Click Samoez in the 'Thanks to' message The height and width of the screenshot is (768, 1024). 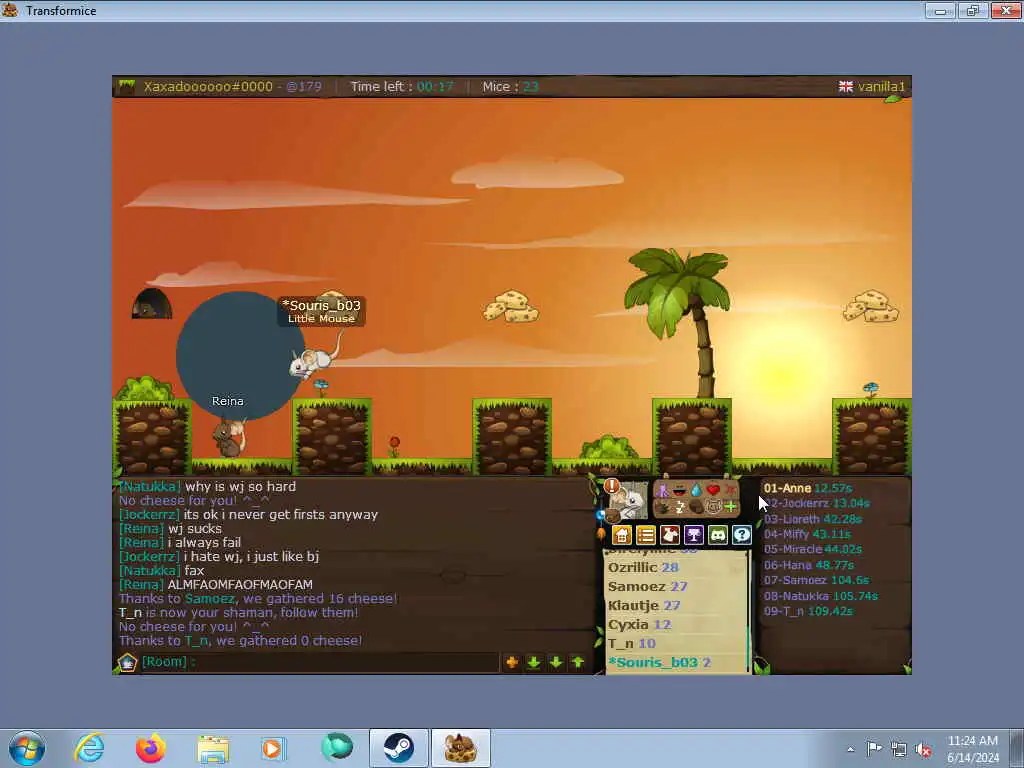[209, 598]
